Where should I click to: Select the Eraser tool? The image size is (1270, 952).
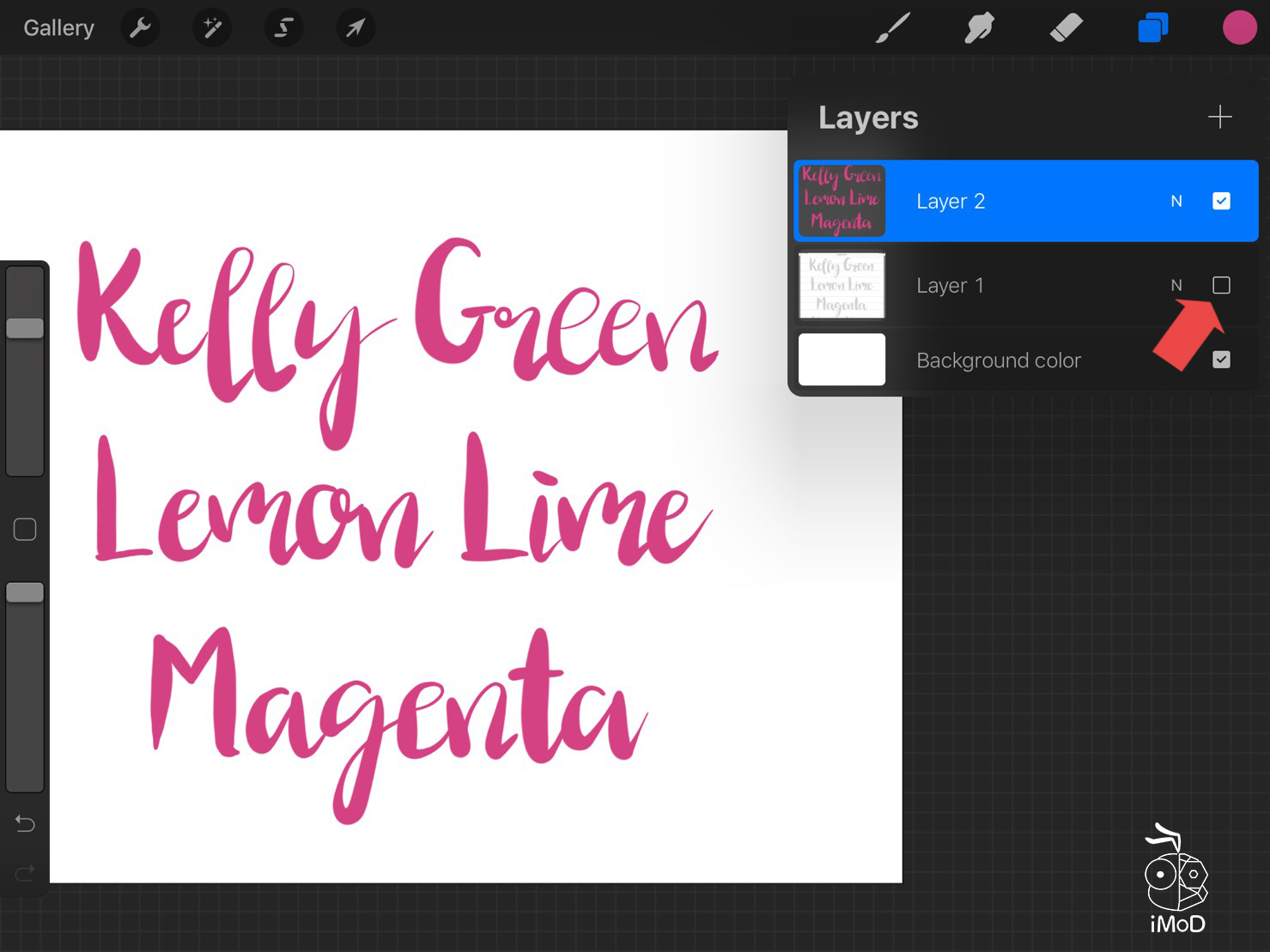tap(1066, 28)
